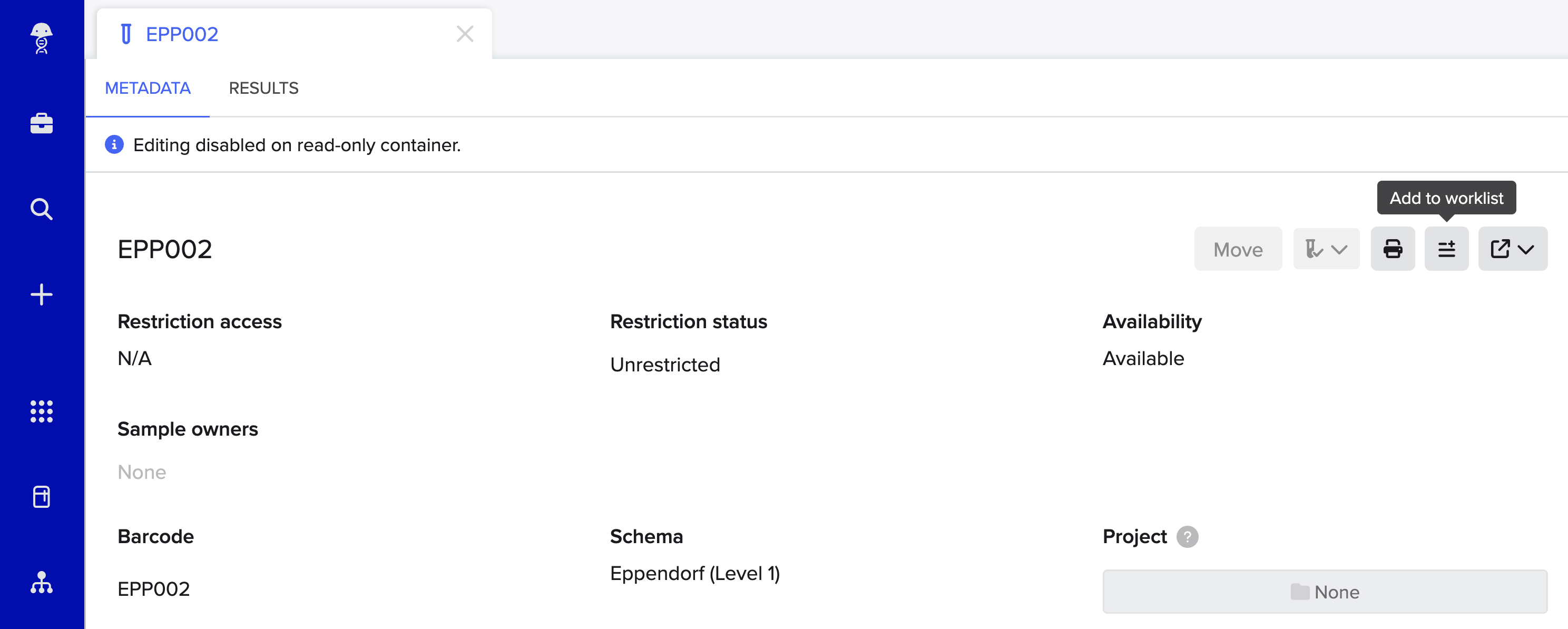Switch to the RESULTS tab
Screen dimensions: 1568x629
tap(263, 88)
